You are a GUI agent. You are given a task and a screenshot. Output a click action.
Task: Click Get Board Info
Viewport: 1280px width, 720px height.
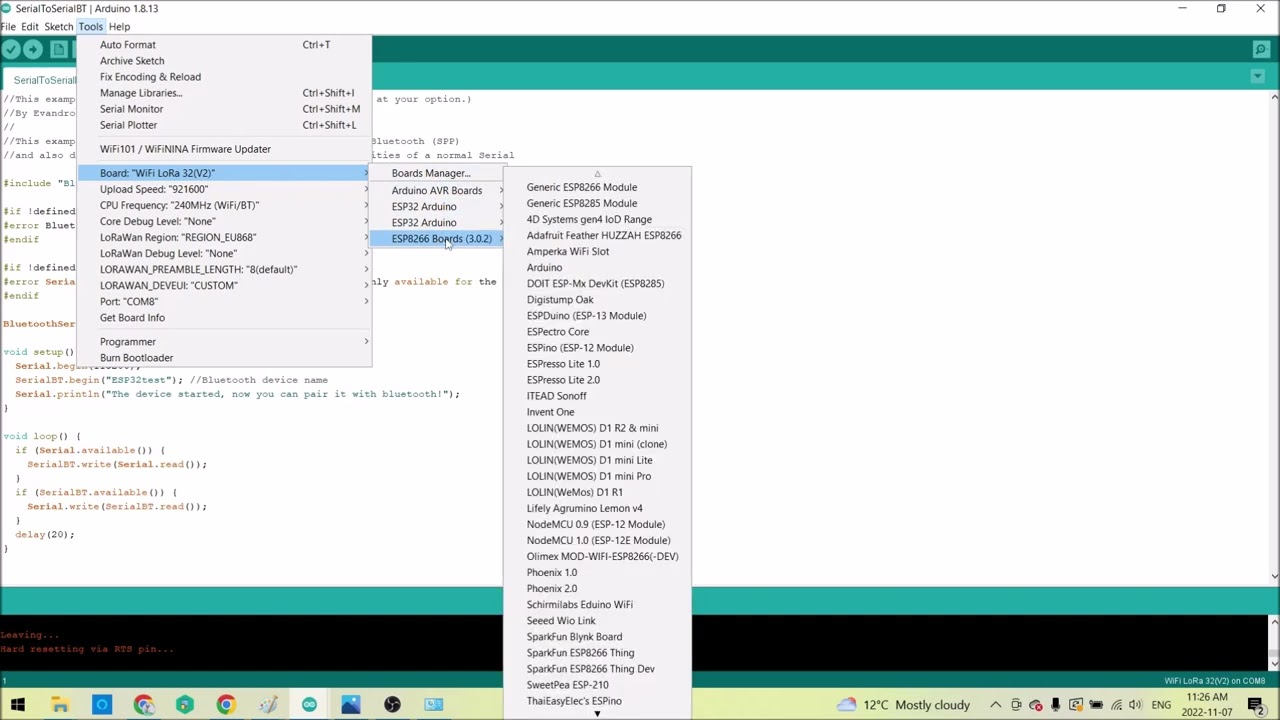226,317
